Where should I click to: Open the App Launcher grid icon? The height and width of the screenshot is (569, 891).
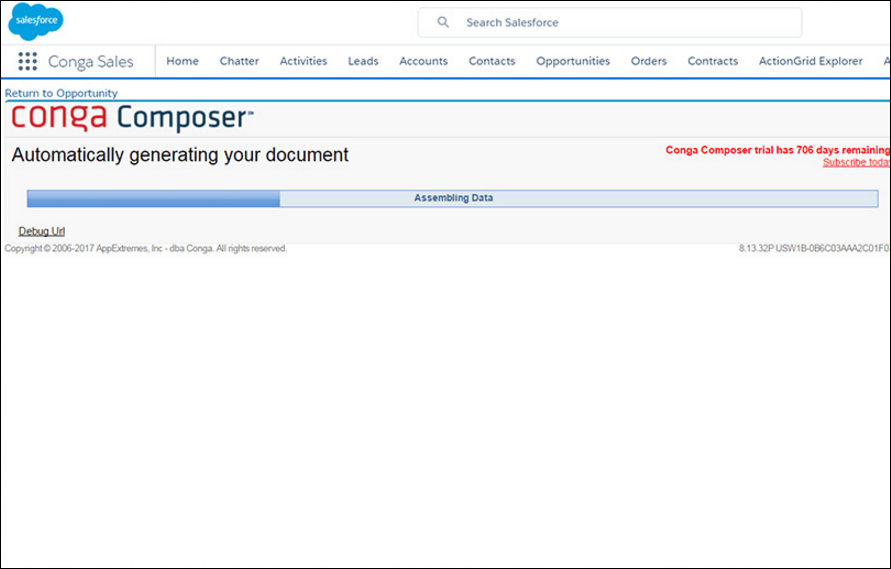tap(27, 61)
